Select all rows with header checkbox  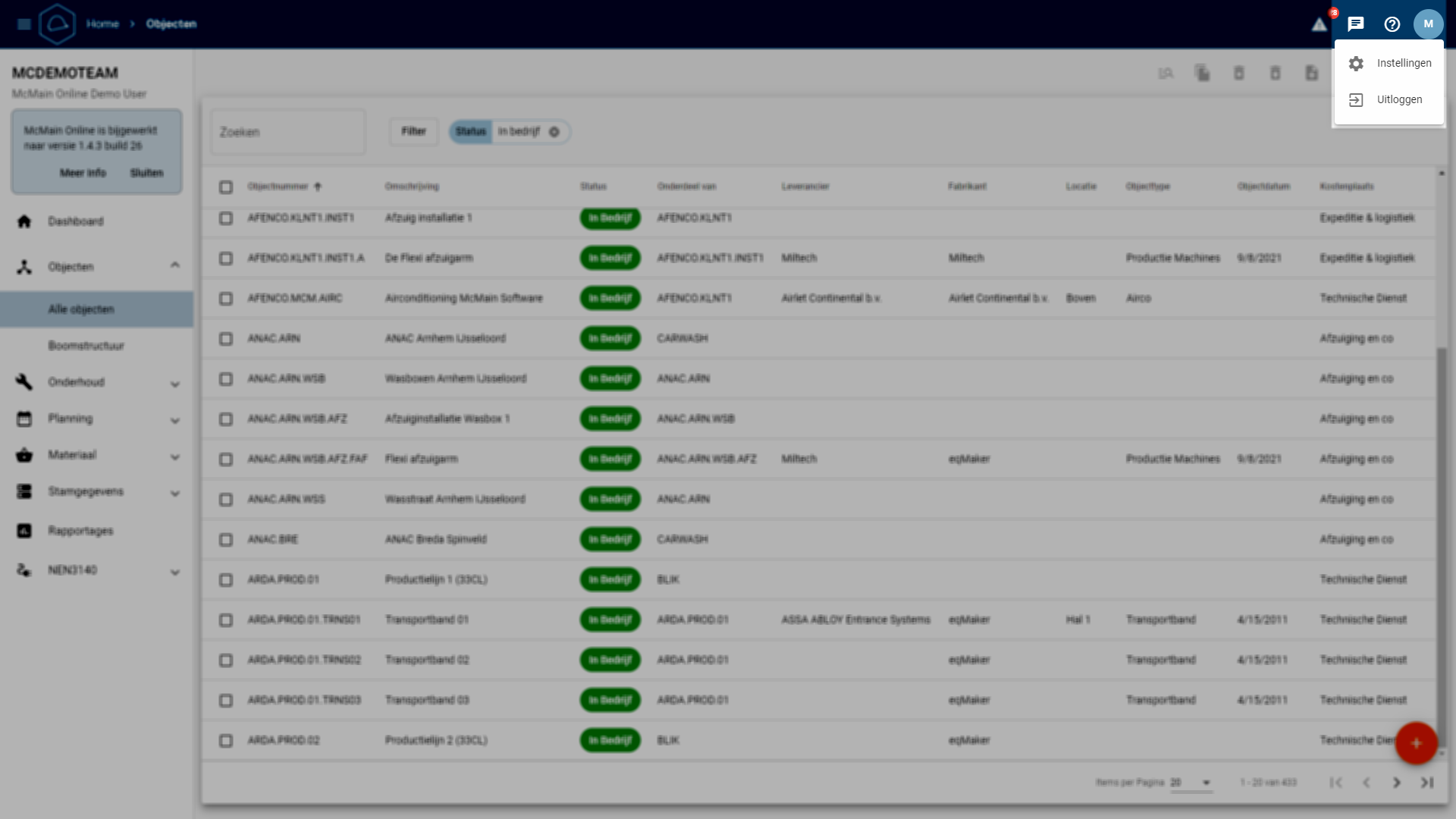tap(226, 187)
